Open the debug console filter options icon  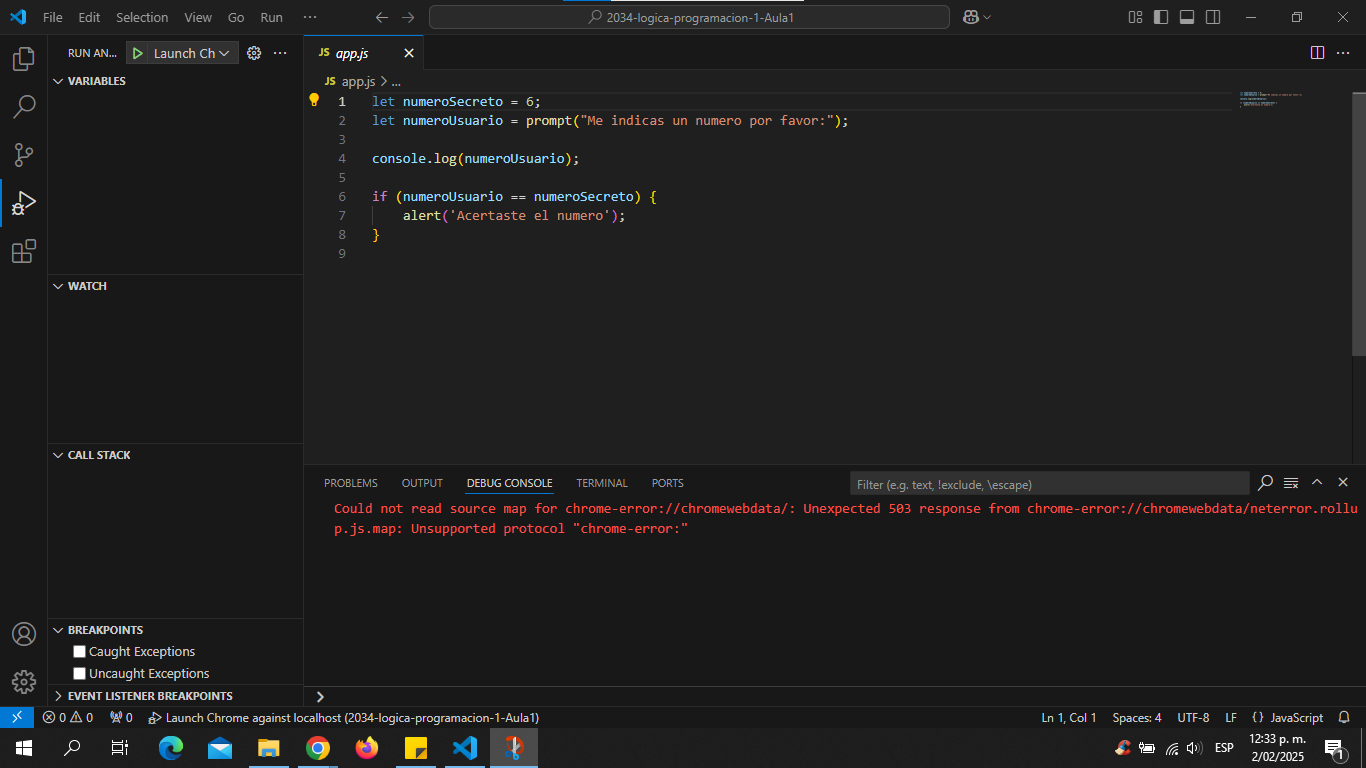pyautogui.click(x=1265, y=483)
